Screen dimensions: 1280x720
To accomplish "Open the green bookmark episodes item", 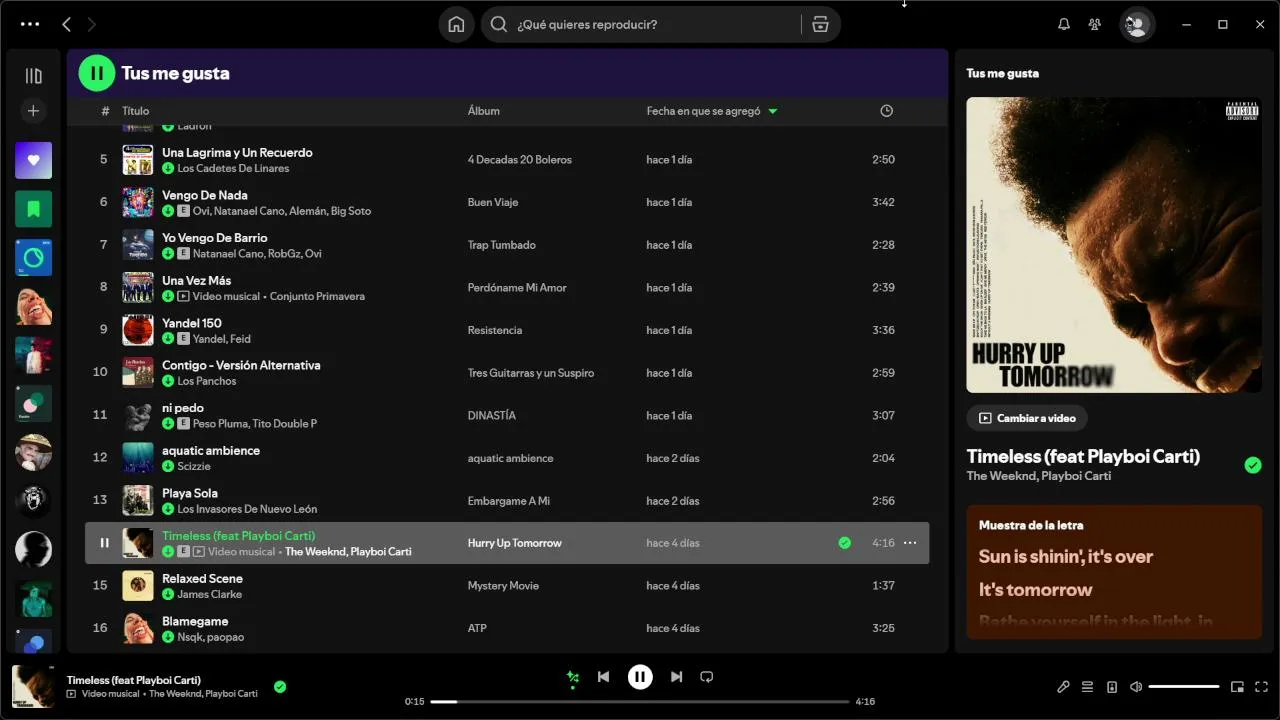I will (x=33, y=209).
